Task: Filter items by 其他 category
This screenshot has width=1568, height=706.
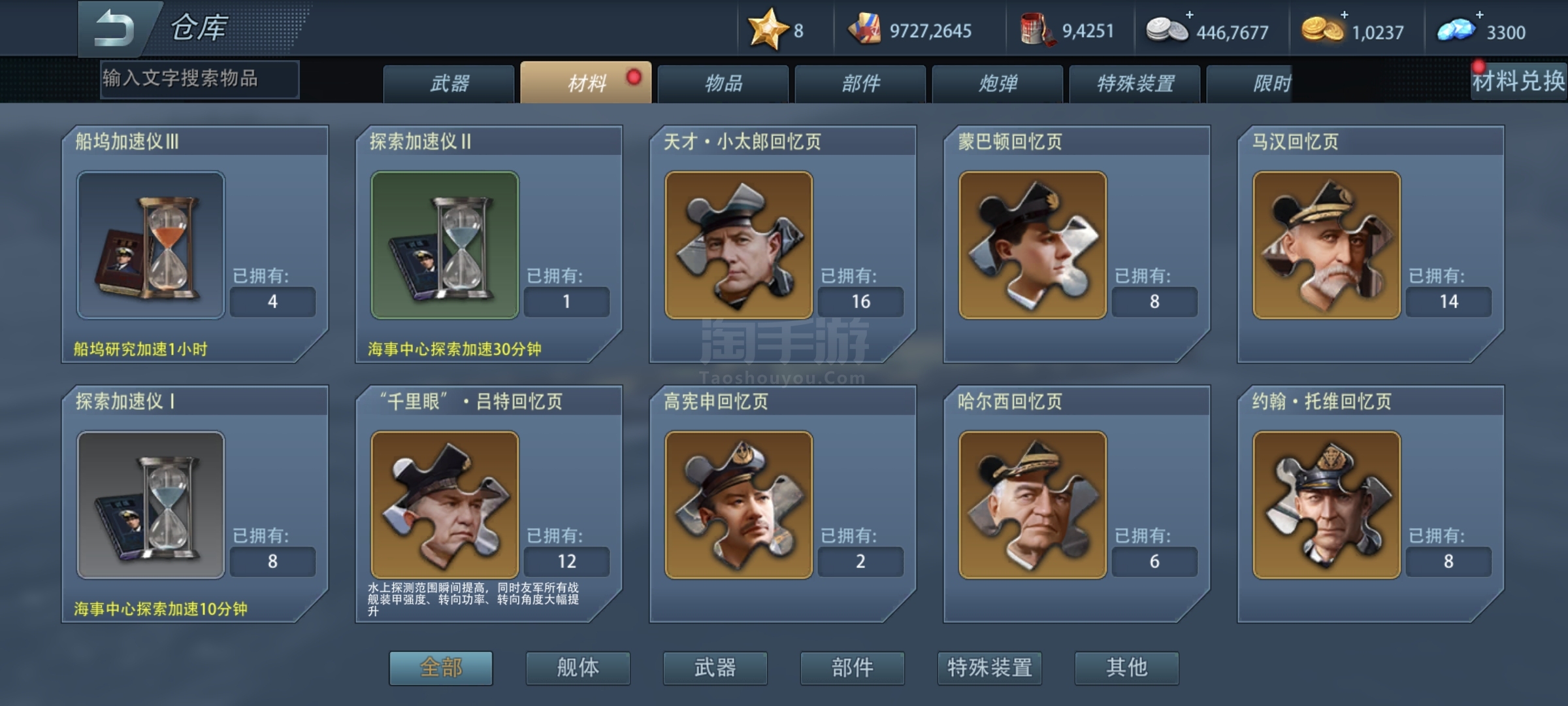Action: point(1127,667)
